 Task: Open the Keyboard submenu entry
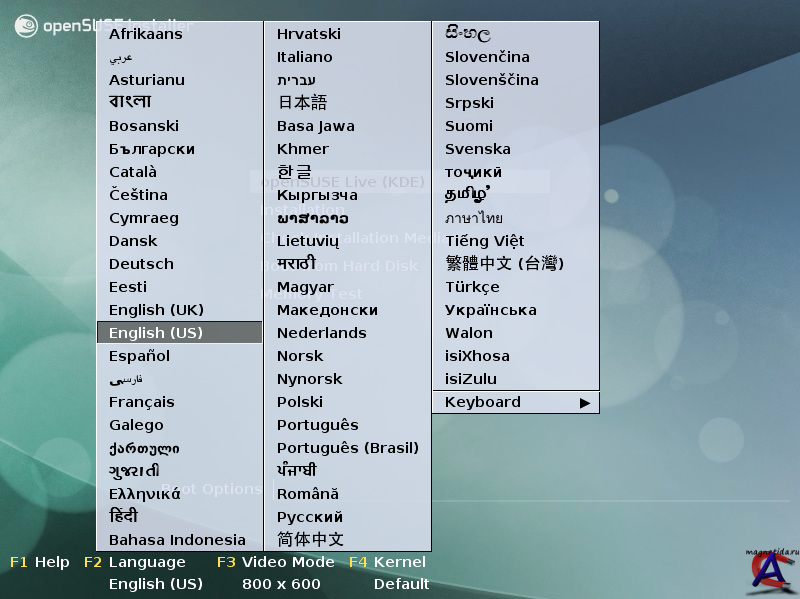(x=483, y=402)
